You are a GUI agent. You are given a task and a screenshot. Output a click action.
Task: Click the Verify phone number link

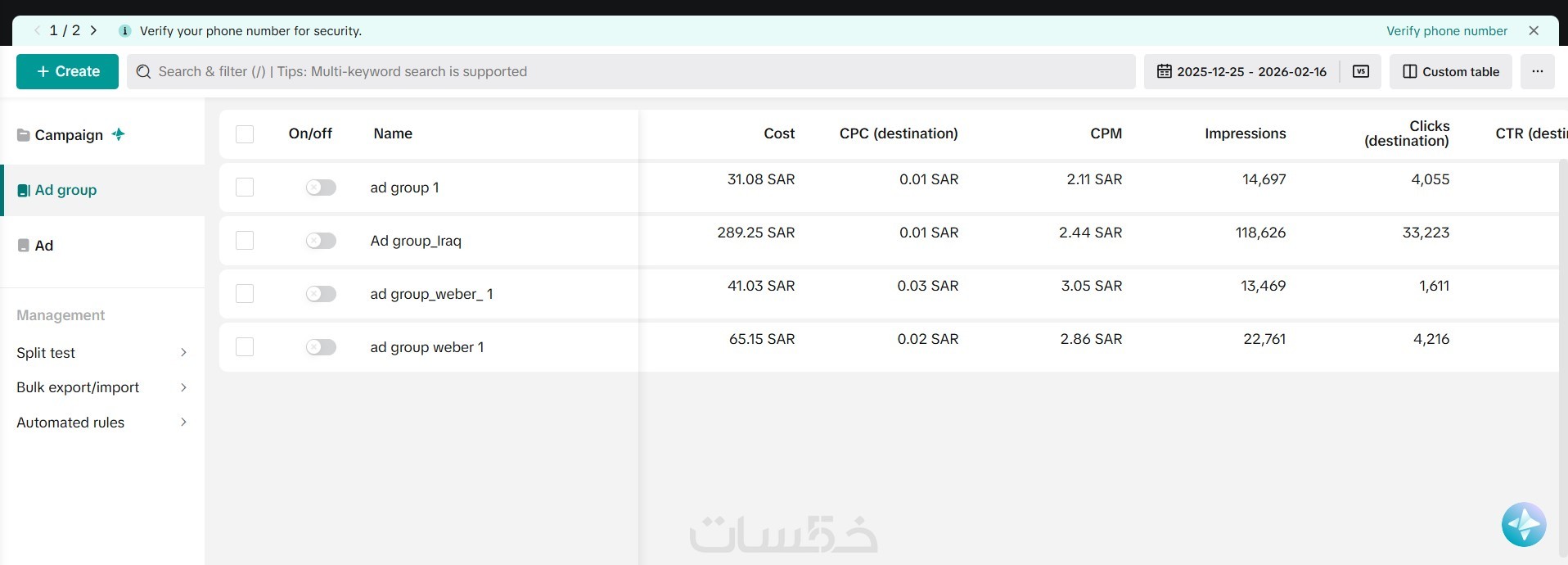pyautogui.click(x=1446, y=31)
